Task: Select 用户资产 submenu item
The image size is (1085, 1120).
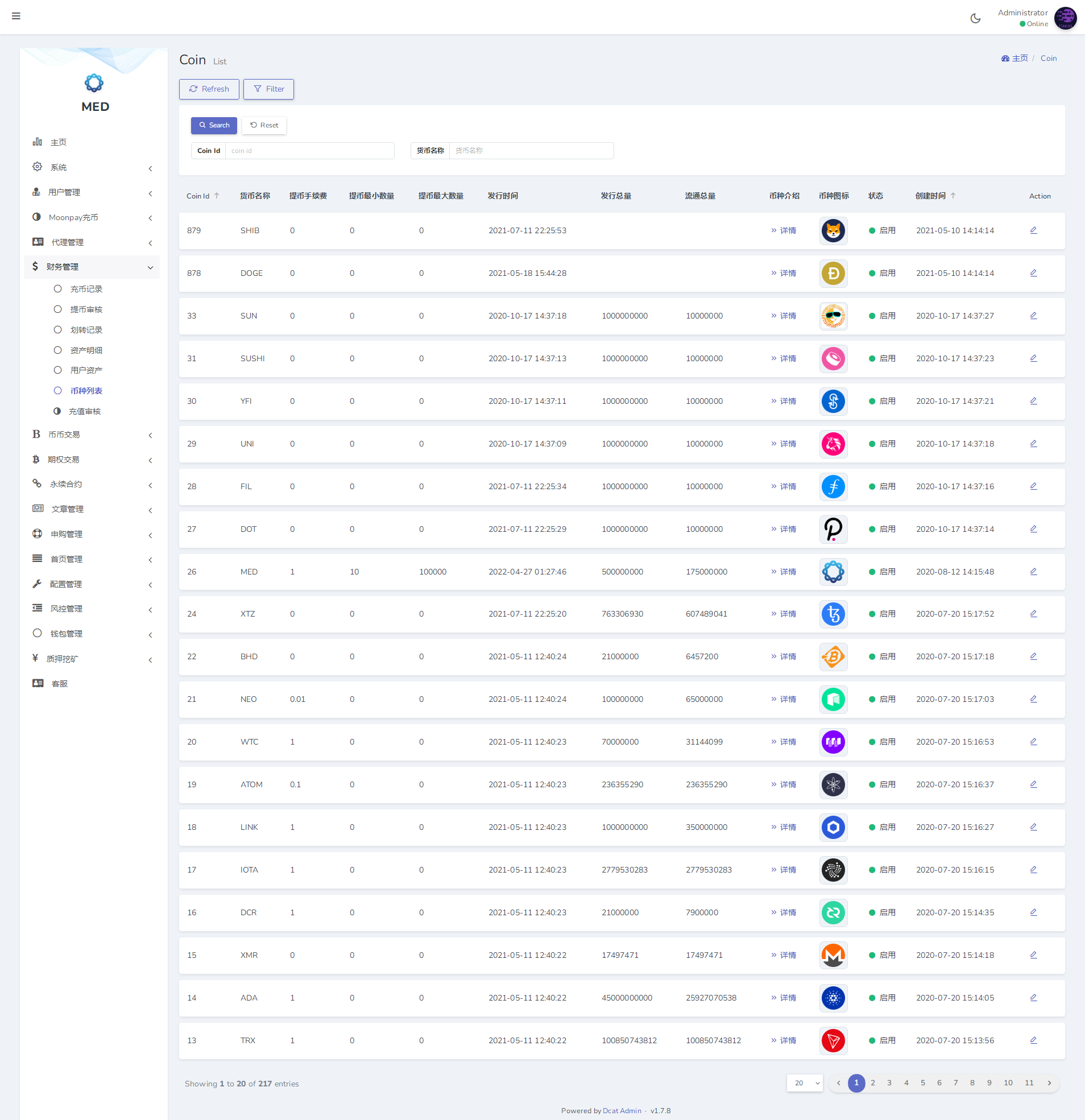Action: [x=86, y=370]
